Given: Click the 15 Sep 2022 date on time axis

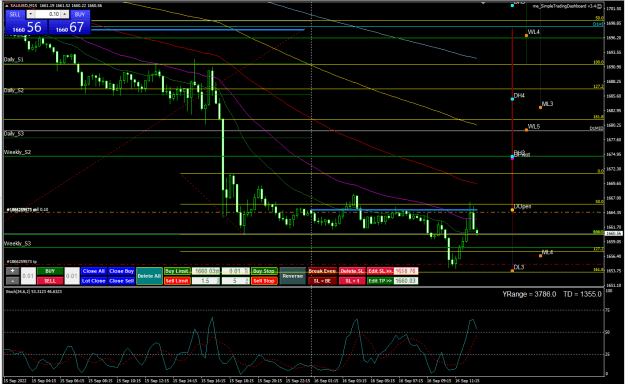Looking at the screenshot, I should click(16, 380).
